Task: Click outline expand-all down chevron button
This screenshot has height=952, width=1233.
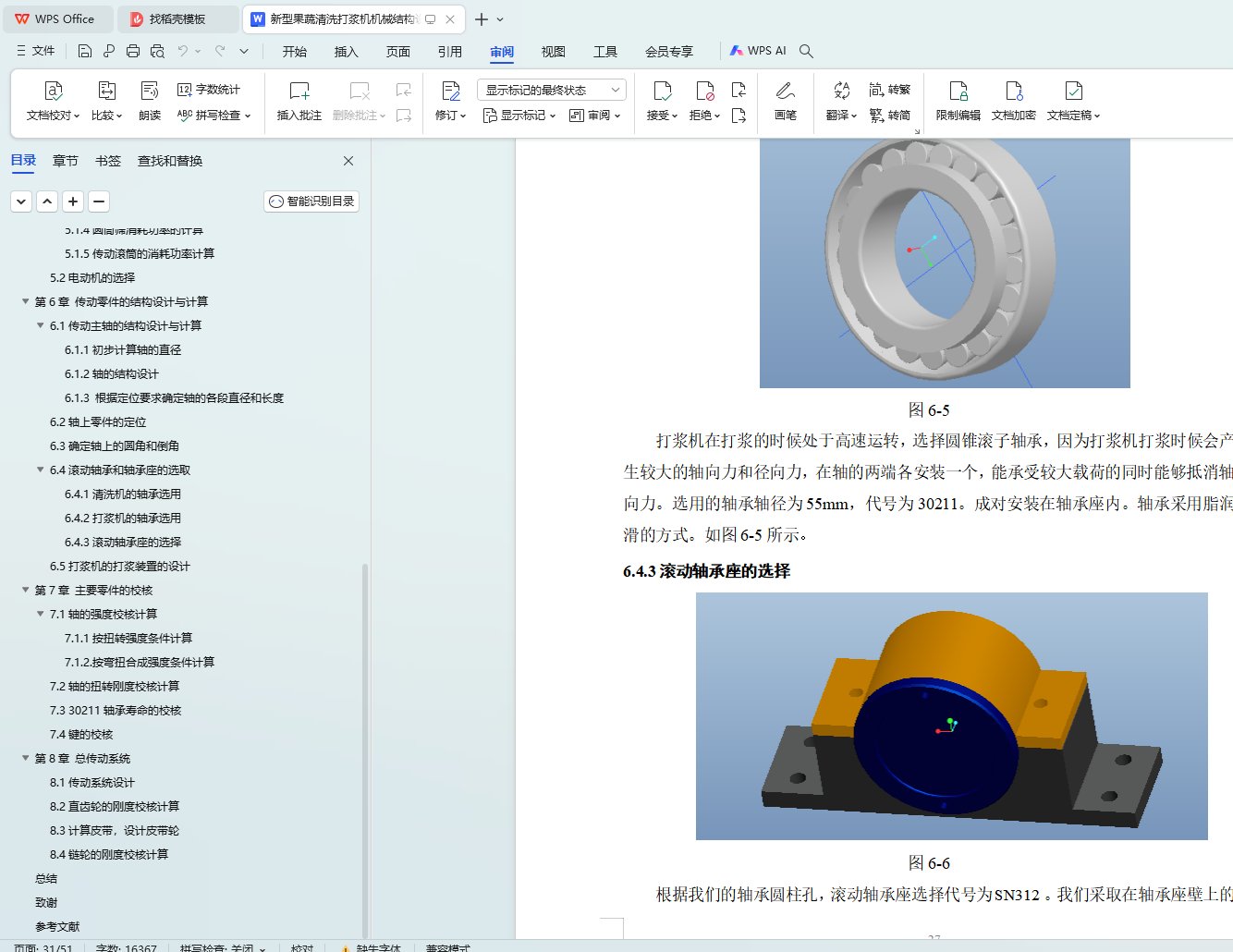Action: [21, 201]
